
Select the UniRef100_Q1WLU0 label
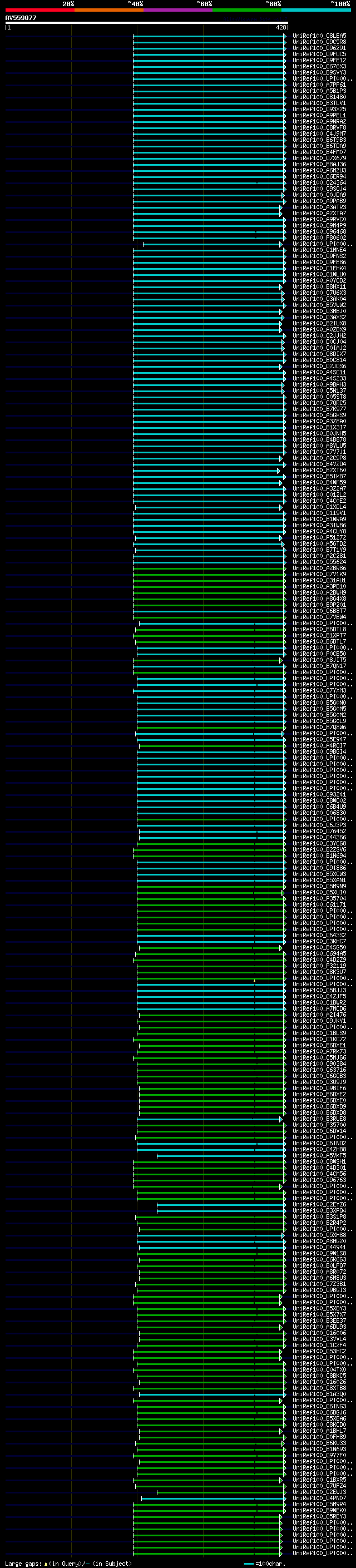[x=319, y=275]
